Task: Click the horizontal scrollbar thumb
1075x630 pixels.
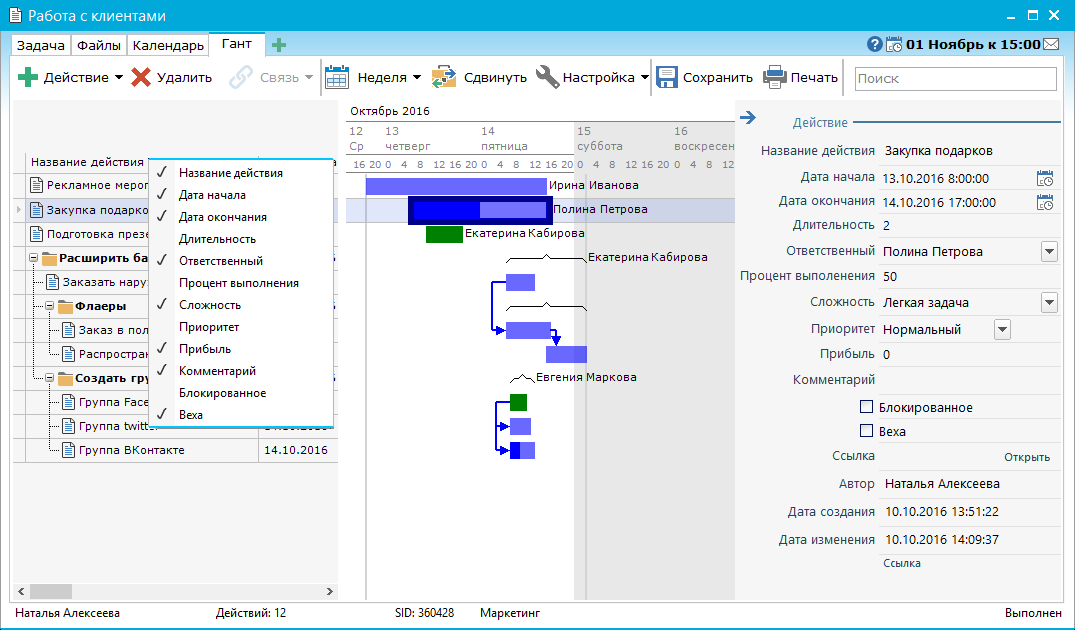Action: coord(51,591)
